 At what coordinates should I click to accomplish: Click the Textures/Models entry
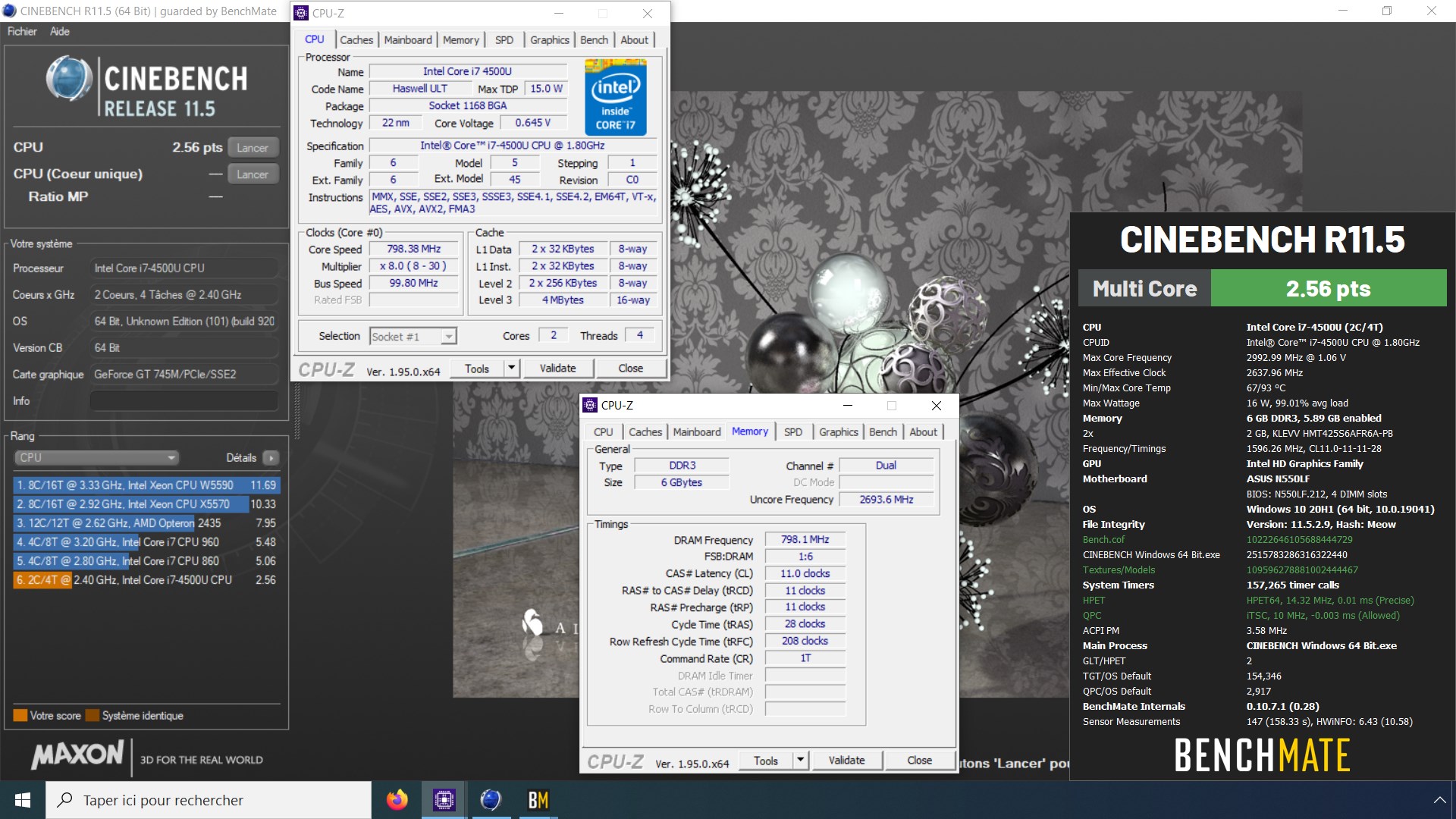tap(1119, 570)
